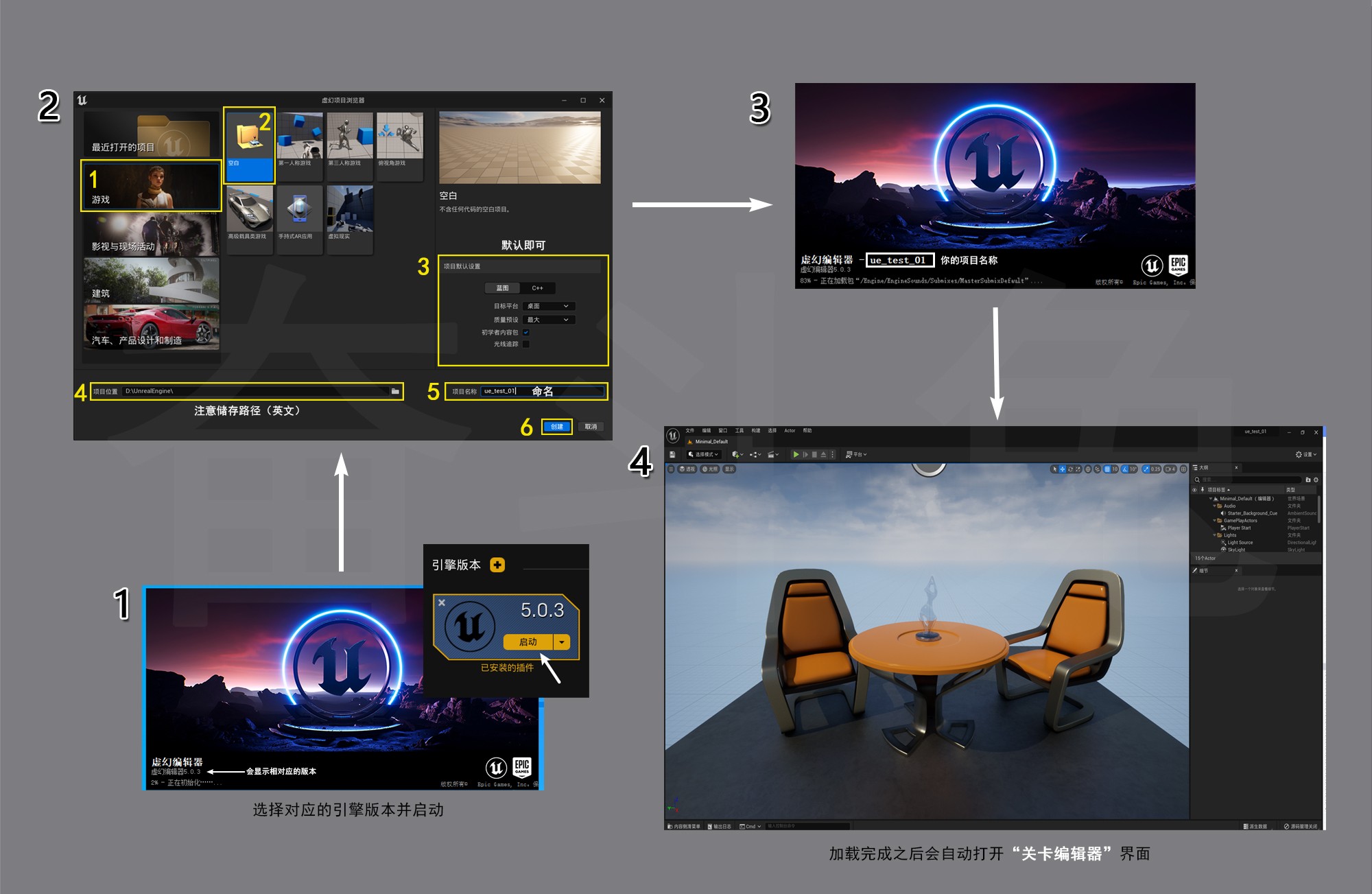Click the folder browse icon for project location
The height and width of the screenshot is (894, 1372).
[395, 391]
